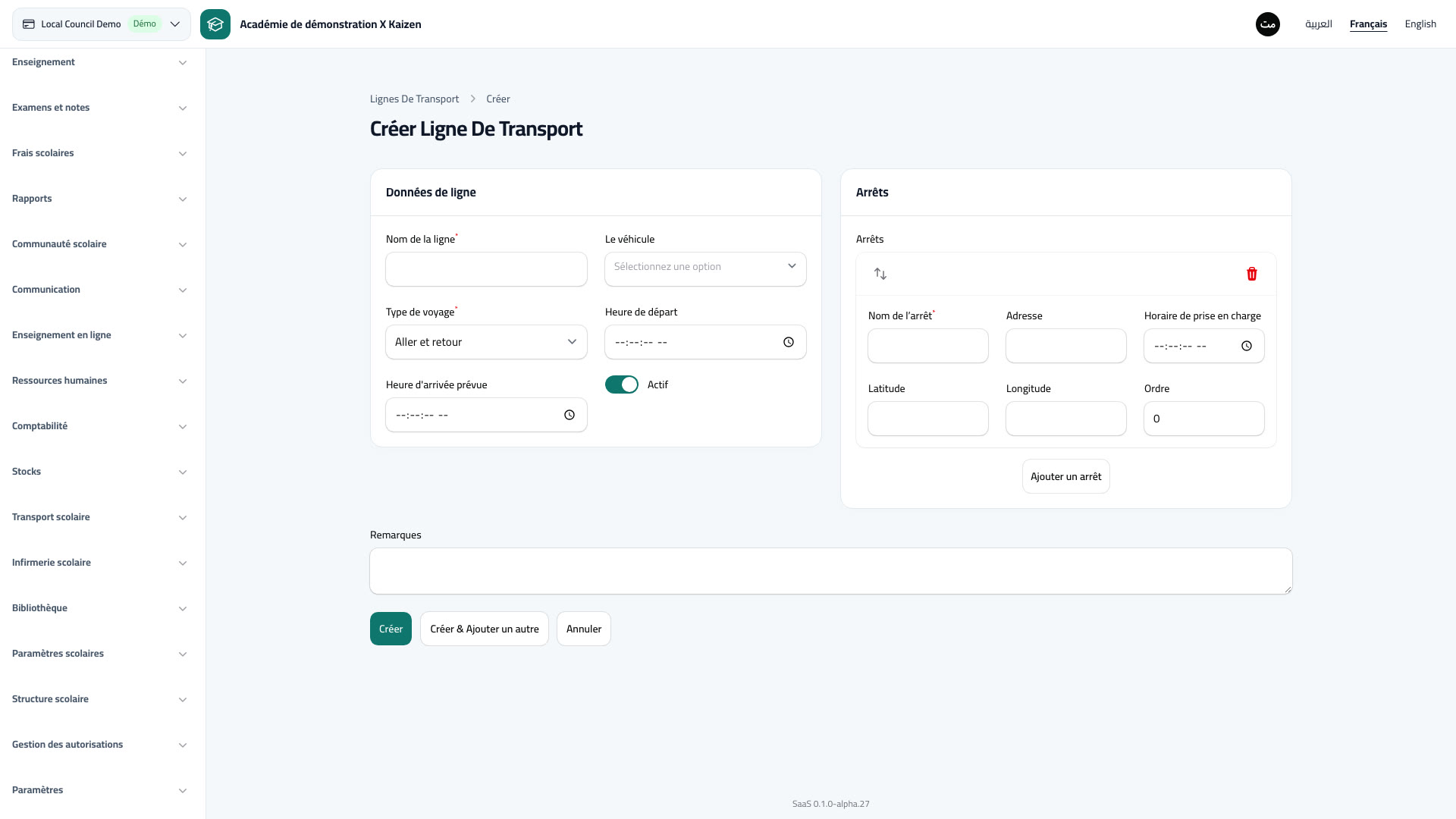Viewport: 1456px width, 819px height.
Task: Focus the Nom de la ligne field
Action: [x=486, y=269]
